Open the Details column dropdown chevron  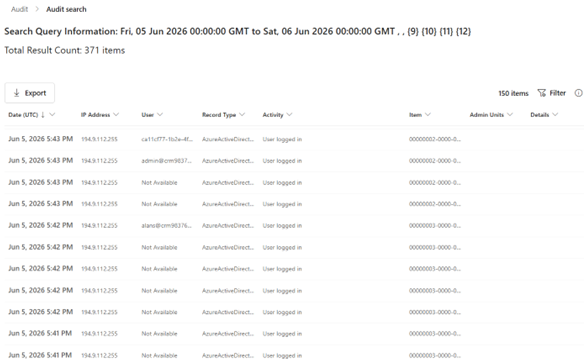555,115
